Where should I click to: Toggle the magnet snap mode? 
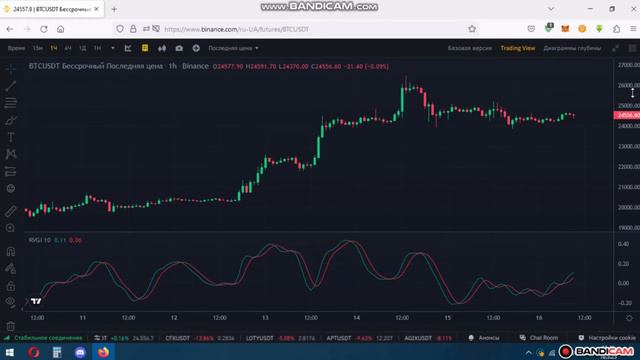(x=11, y=251)
